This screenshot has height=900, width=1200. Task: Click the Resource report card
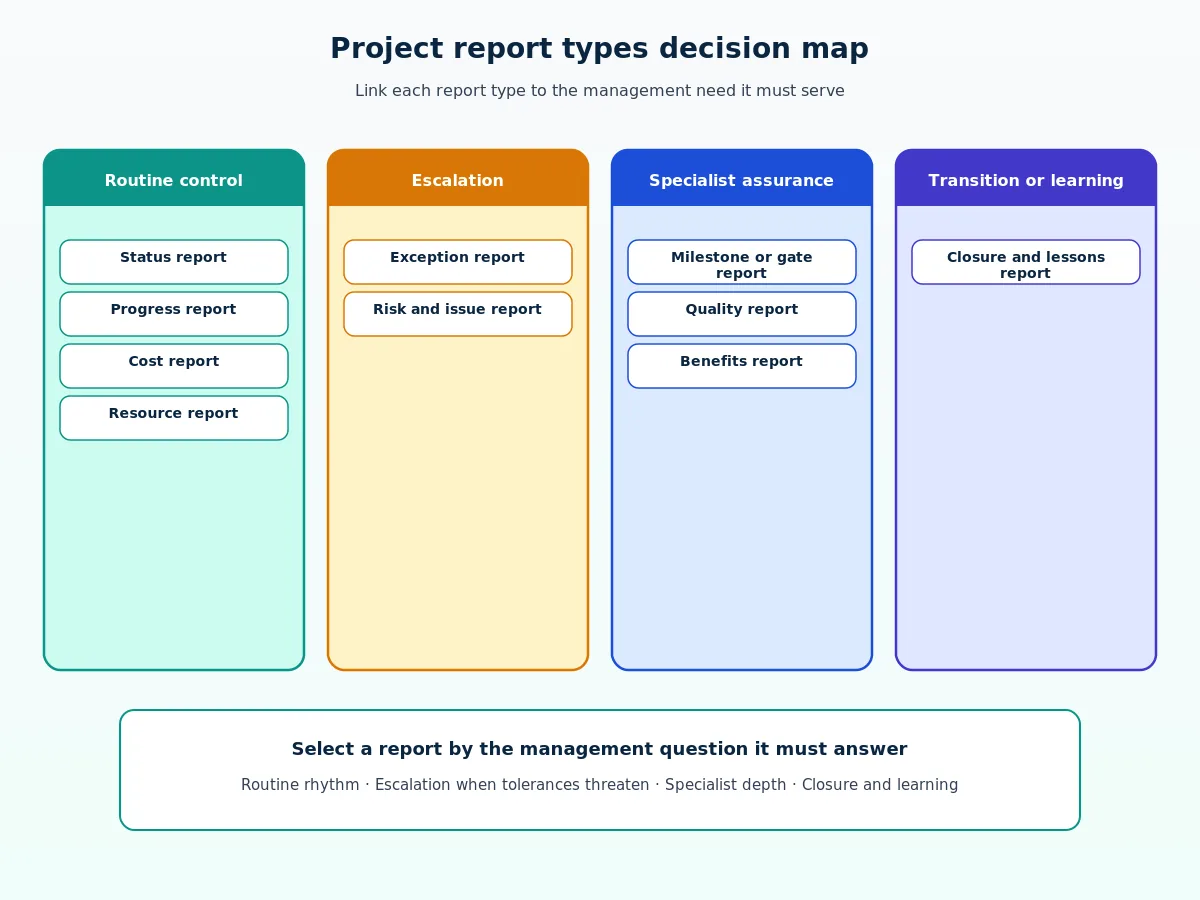[174, 418]
